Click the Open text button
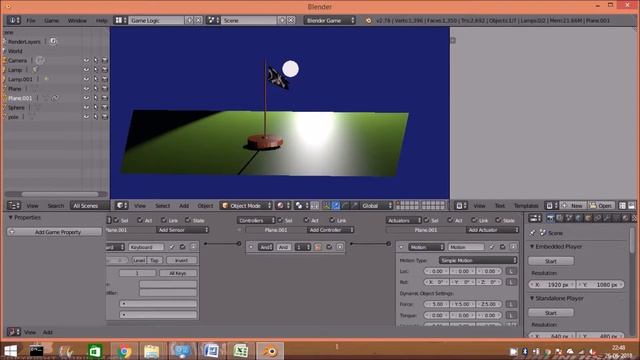This screenshot has width=640, height=360. coord(601,206)
